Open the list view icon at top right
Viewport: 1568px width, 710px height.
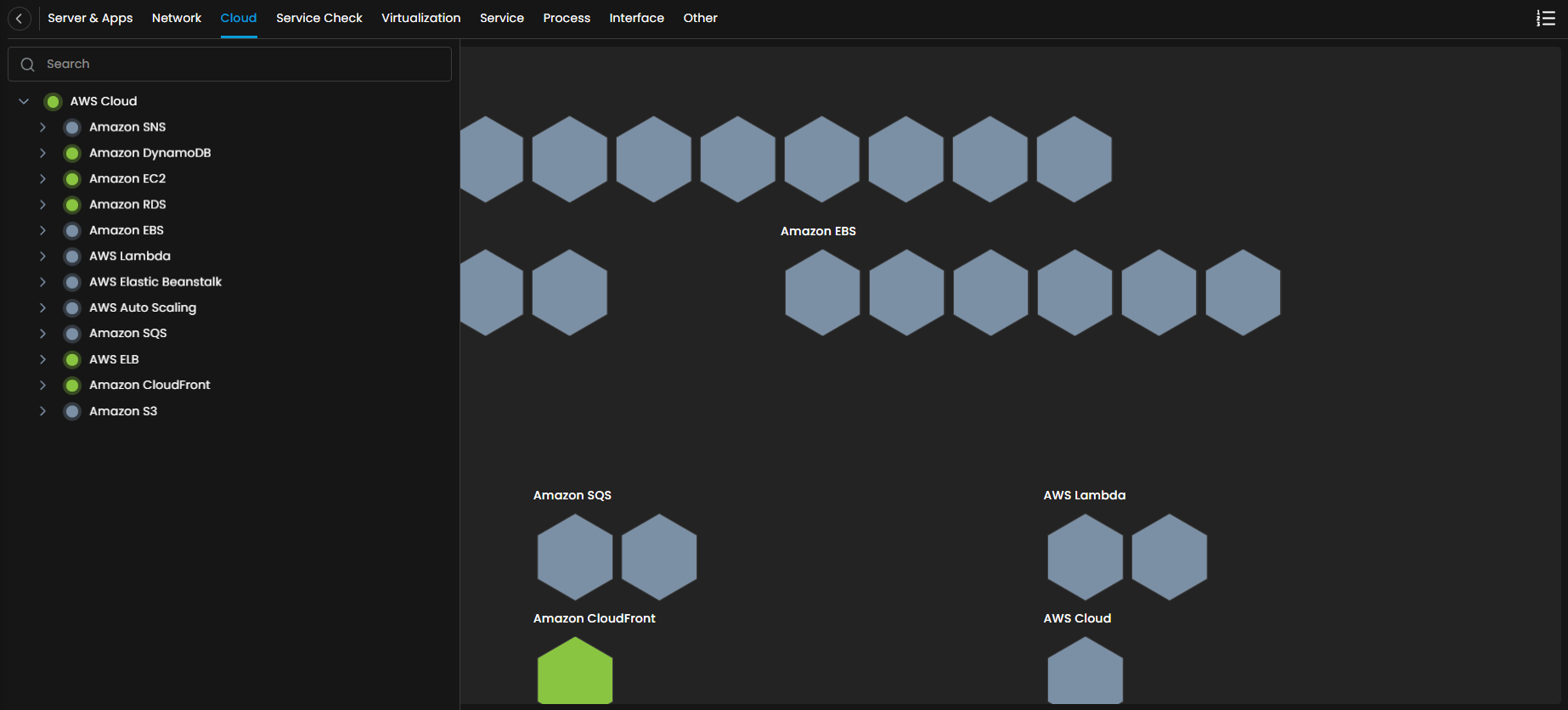pyautogui.click(x=1546, y=18)
